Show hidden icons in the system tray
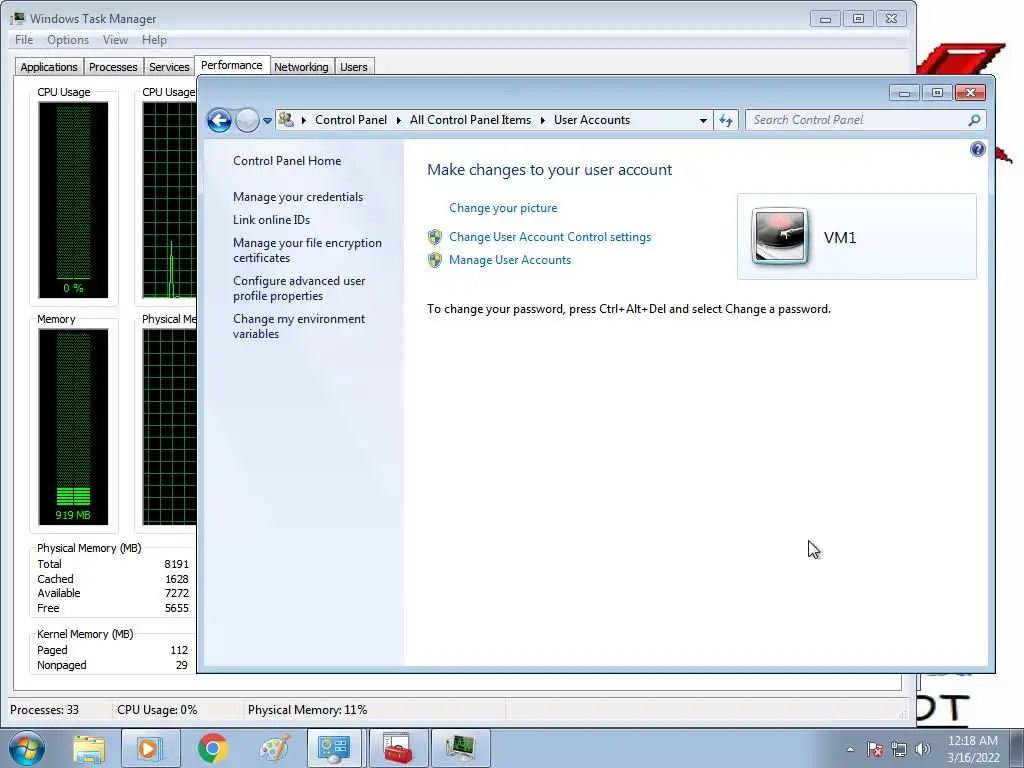This screenshot has width=1024, height=768. (x=850, y=749)
